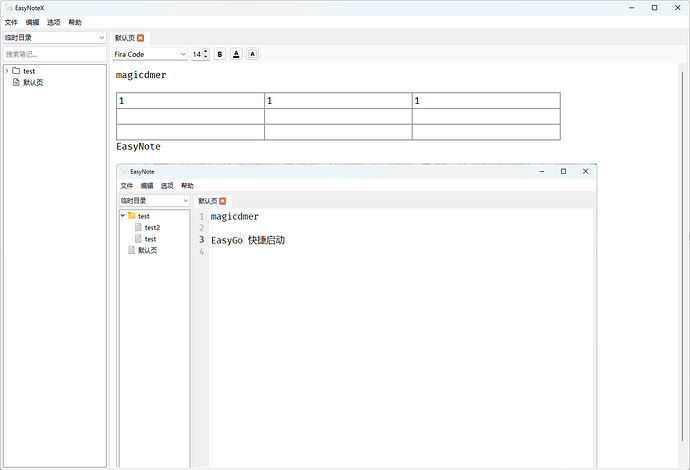This screenshot has width=690, height=470.
Task: Open the 编辑 menu
Action: point(32,22)
